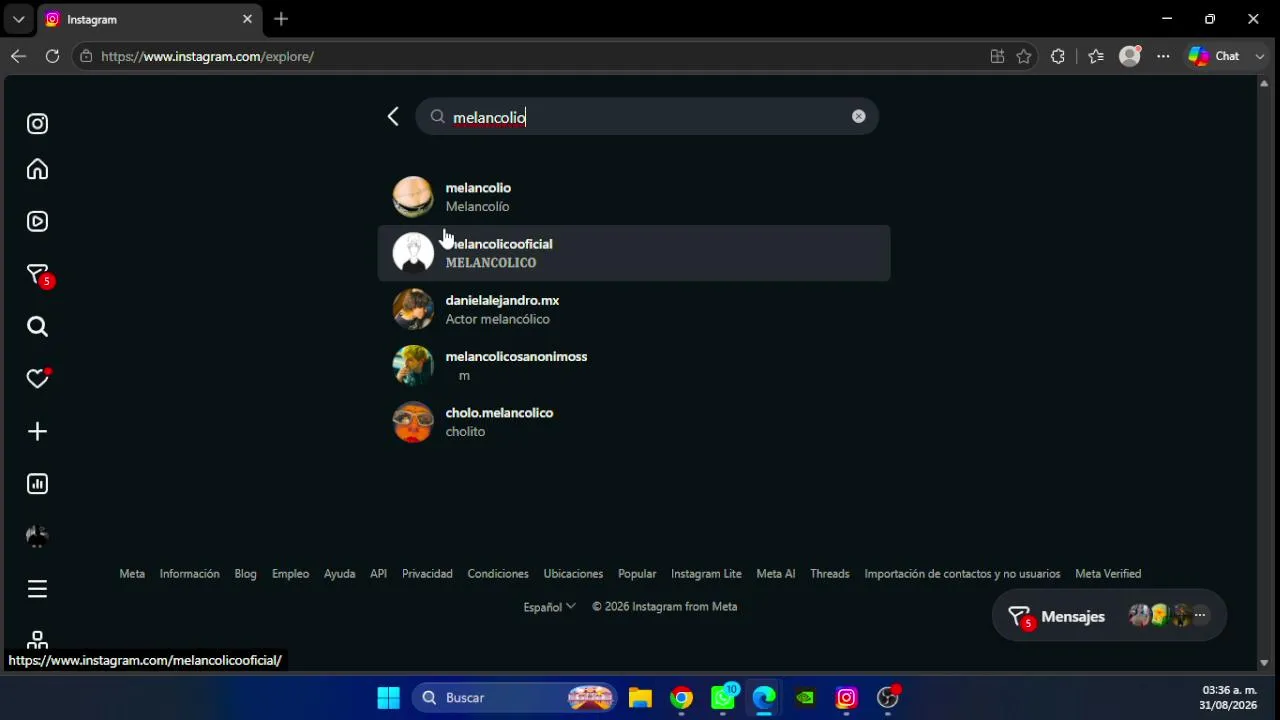Open the floating Mensajes button
The height and width of the screenshot is (720, 1280).
1109,616
